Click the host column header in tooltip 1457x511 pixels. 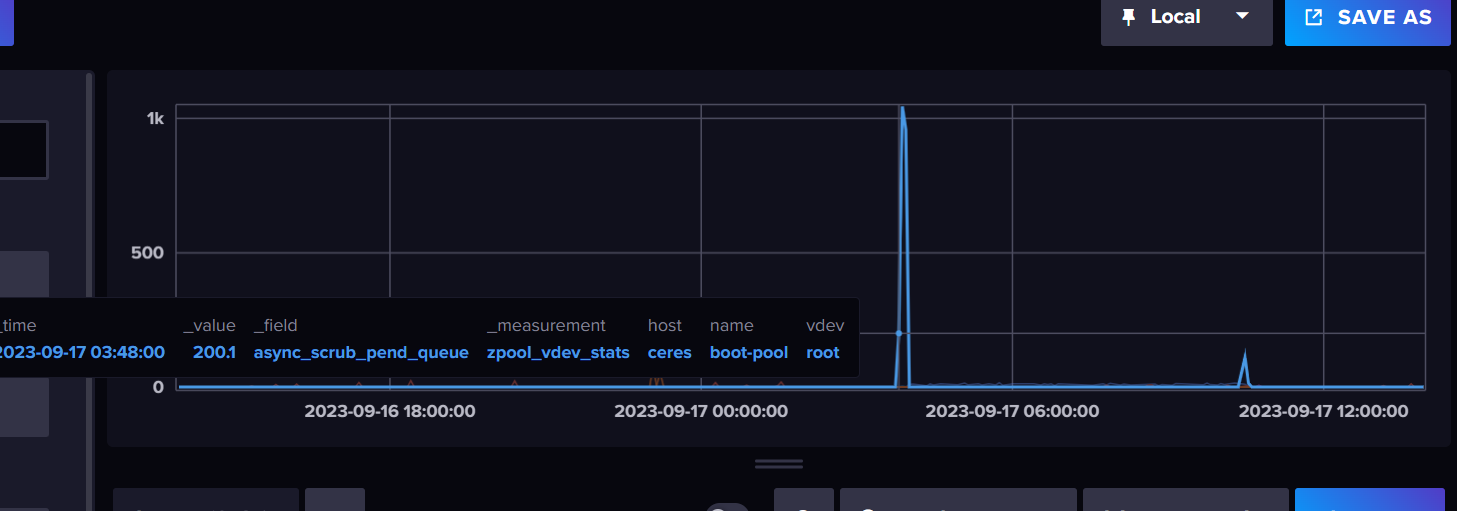pos(665,325)
